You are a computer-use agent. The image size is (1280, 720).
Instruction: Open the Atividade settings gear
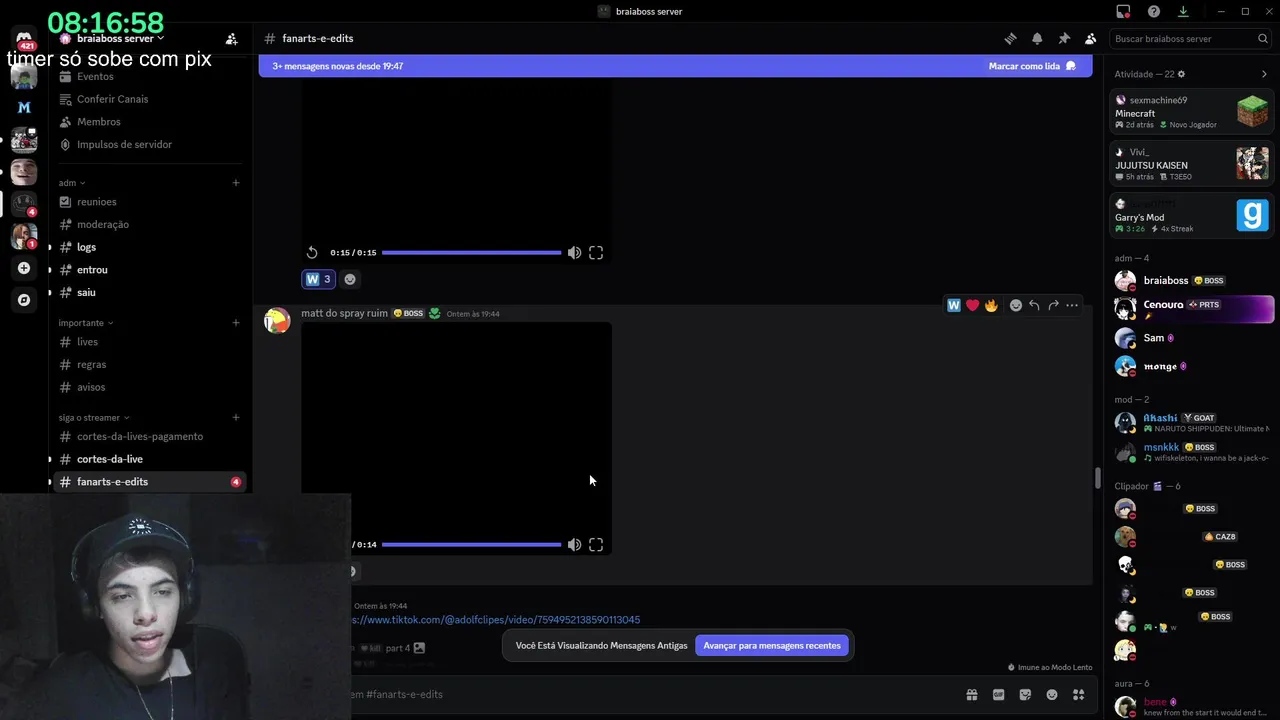pos(1181,74)
